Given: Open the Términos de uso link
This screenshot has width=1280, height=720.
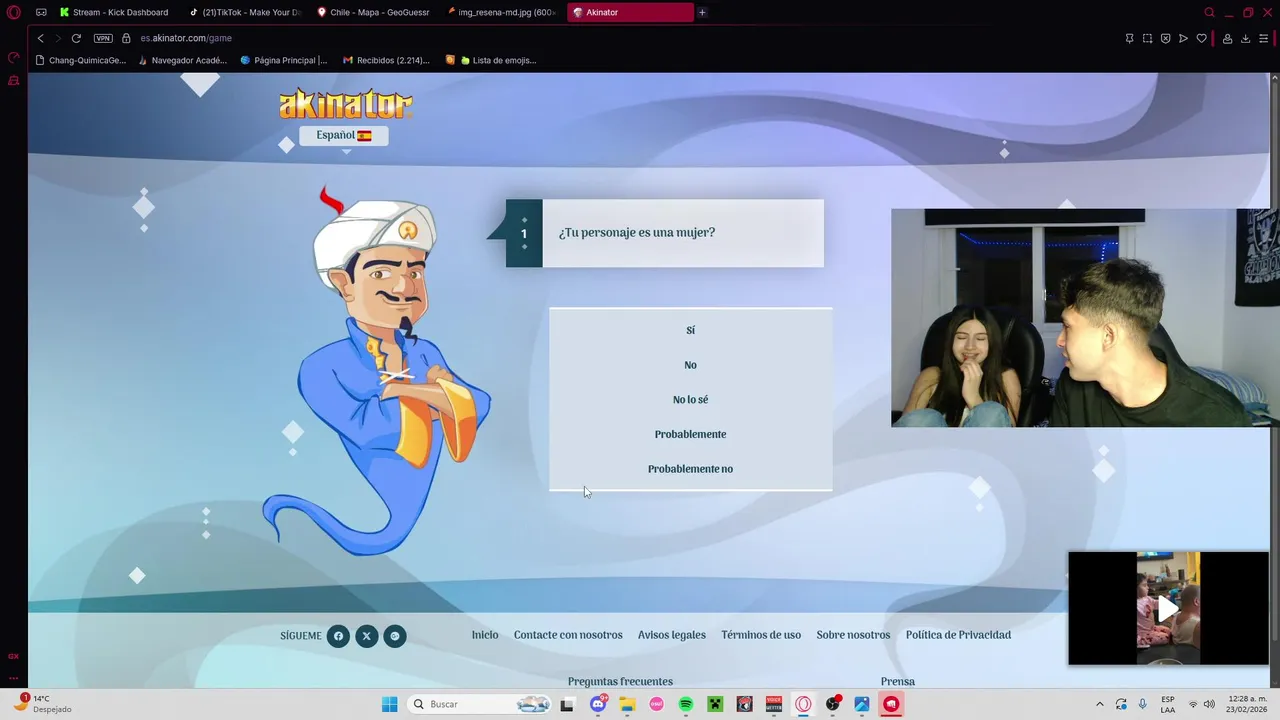Looking at the screenshot, I should pyautogui.click(x=761, y=635).
